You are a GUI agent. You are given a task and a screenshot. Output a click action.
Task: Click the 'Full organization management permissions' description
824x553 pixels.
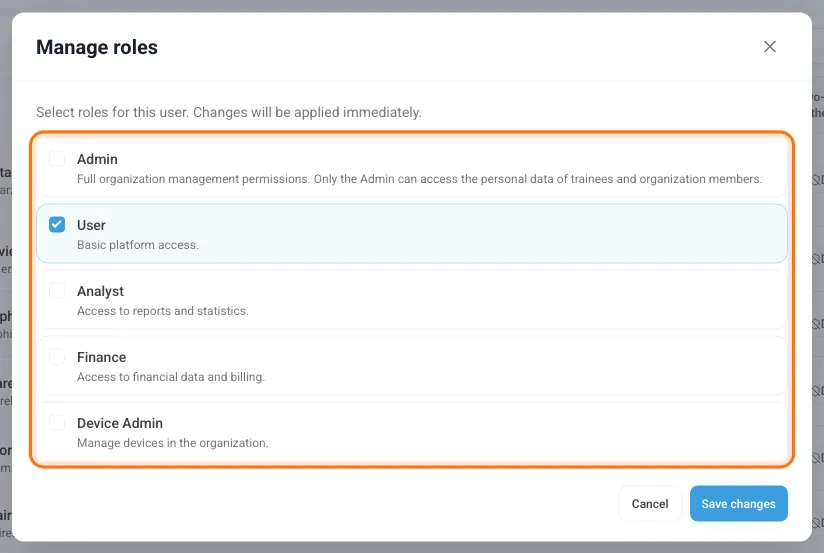coord(419,179)
